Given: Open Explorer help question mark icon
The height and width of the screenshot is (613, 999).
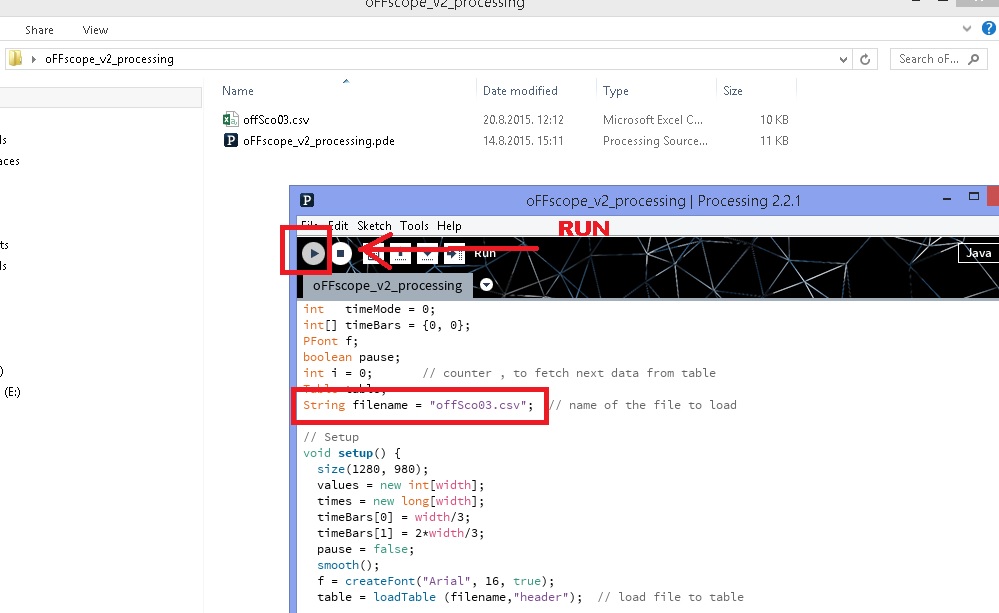Looking at the screenshot, I should 989,30.
